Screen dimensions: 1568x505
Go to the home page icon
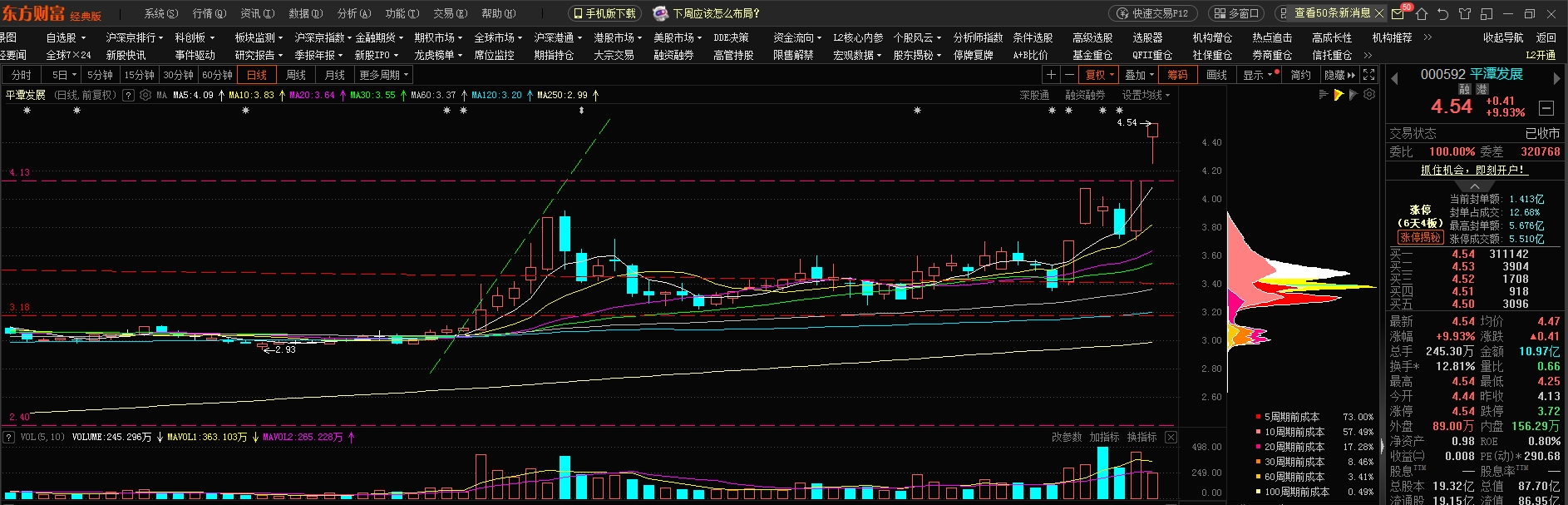(1421, 14)
